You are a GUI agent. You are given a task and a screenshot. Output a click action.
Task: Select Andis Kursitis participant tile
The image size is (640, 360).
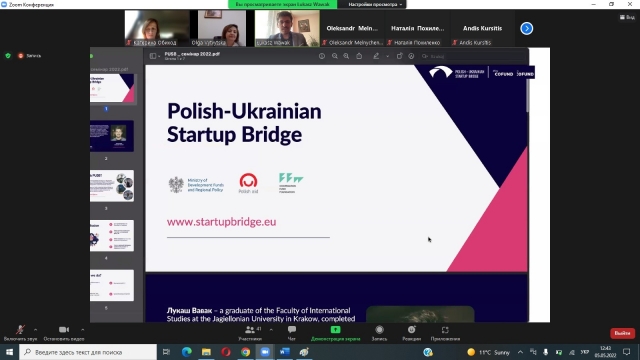click(x=482, y=28)
